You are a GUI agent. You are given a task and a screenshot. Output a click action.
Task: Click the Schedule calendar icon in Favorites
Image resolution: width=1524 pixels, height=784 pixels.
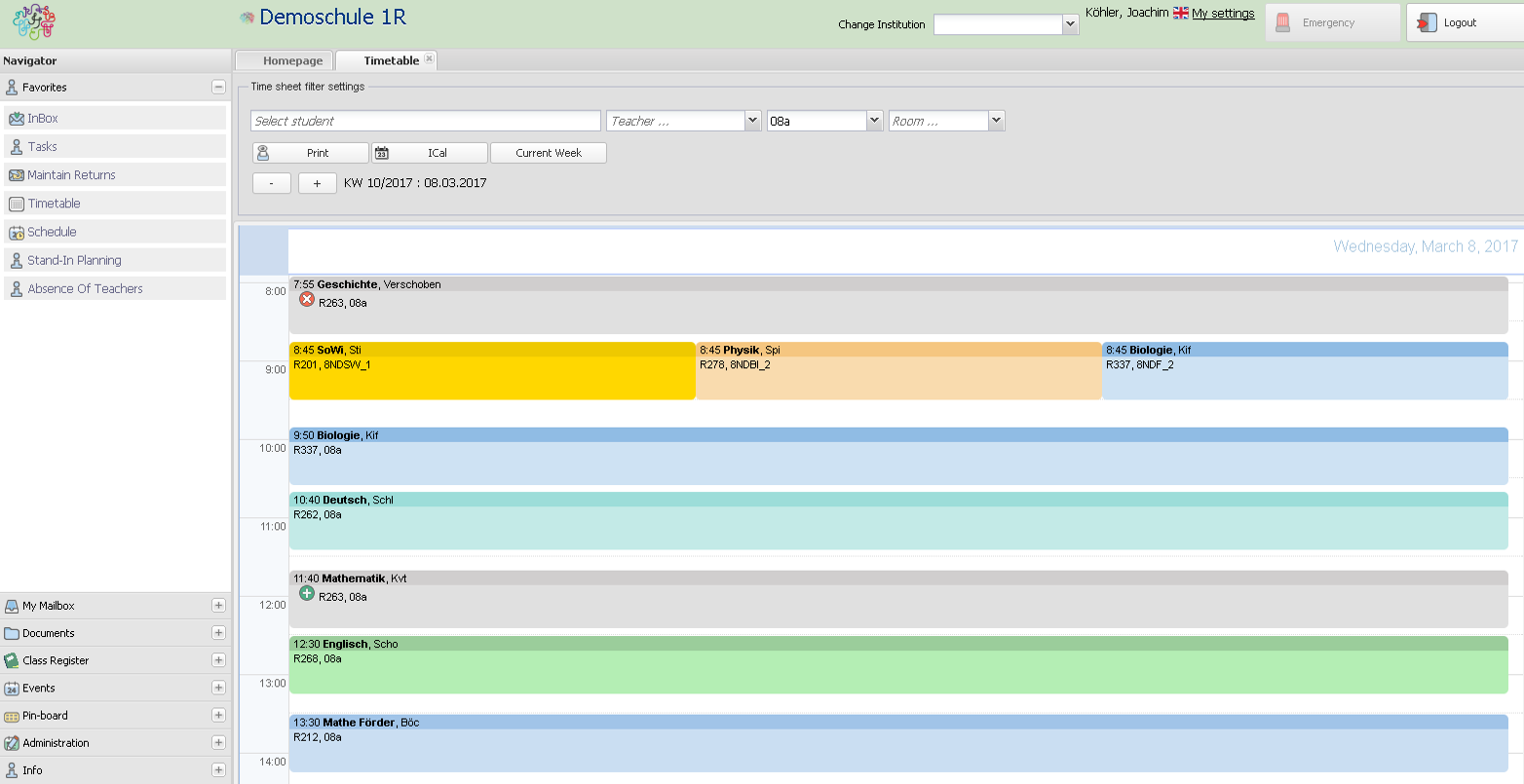click(16, 233)
